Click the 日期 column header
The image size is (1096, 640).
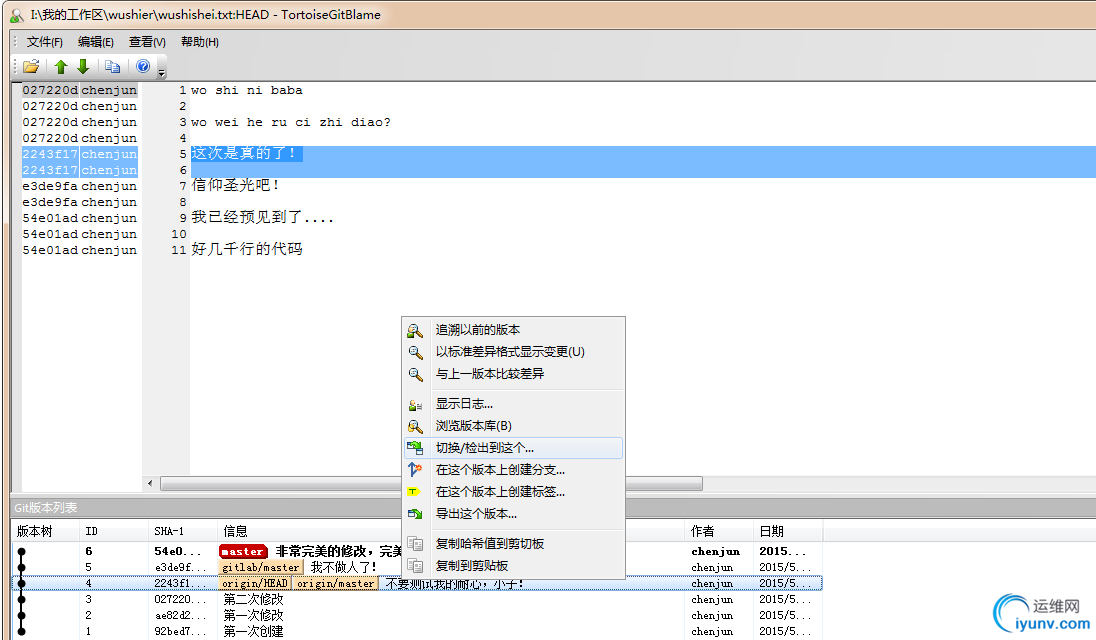click(x=788, y=532)
